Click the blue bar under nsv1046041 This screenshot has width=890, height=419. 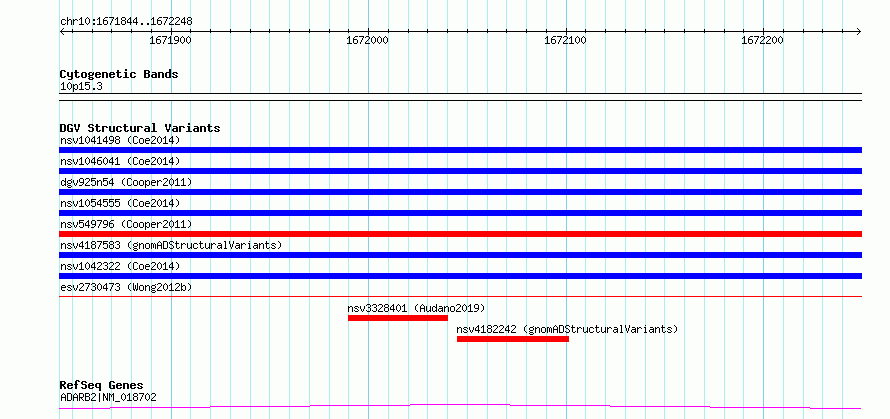[460, 171]
